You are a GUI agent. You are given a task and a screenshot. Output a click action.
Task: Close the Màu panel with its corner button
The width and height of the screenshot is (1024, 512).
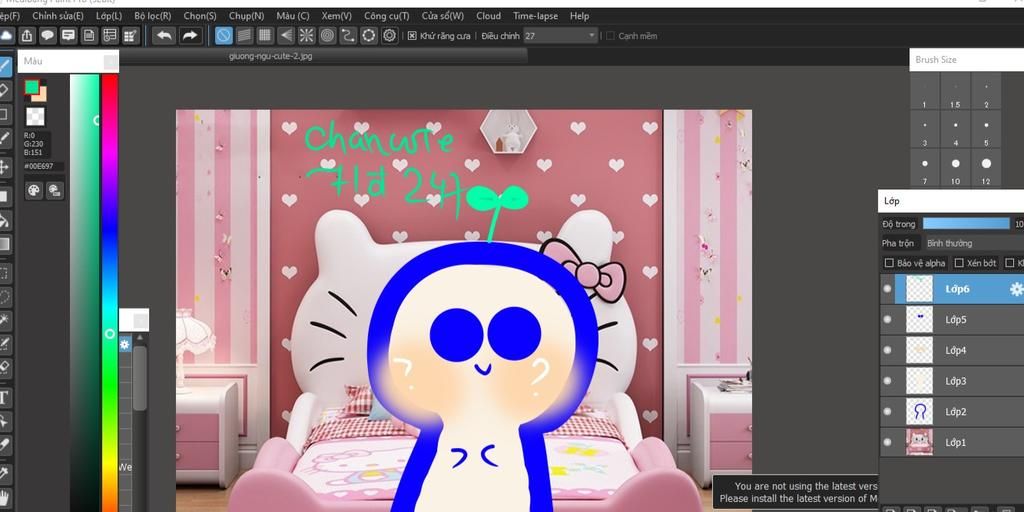coord(111,62)
